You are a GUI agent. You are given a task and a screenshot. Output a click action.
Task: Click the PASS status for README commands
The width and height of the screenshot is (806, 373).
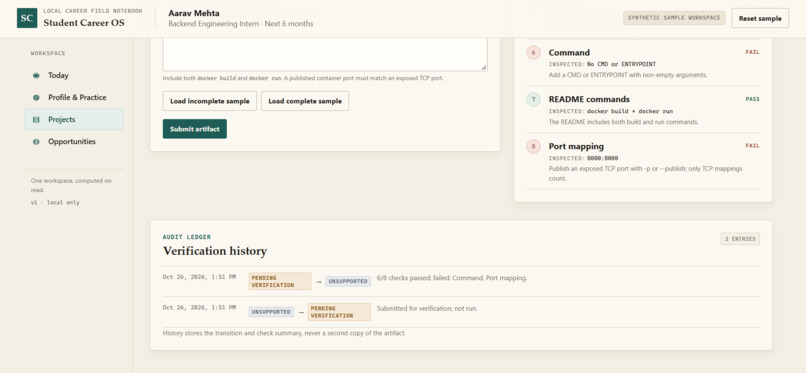point(753,99)
